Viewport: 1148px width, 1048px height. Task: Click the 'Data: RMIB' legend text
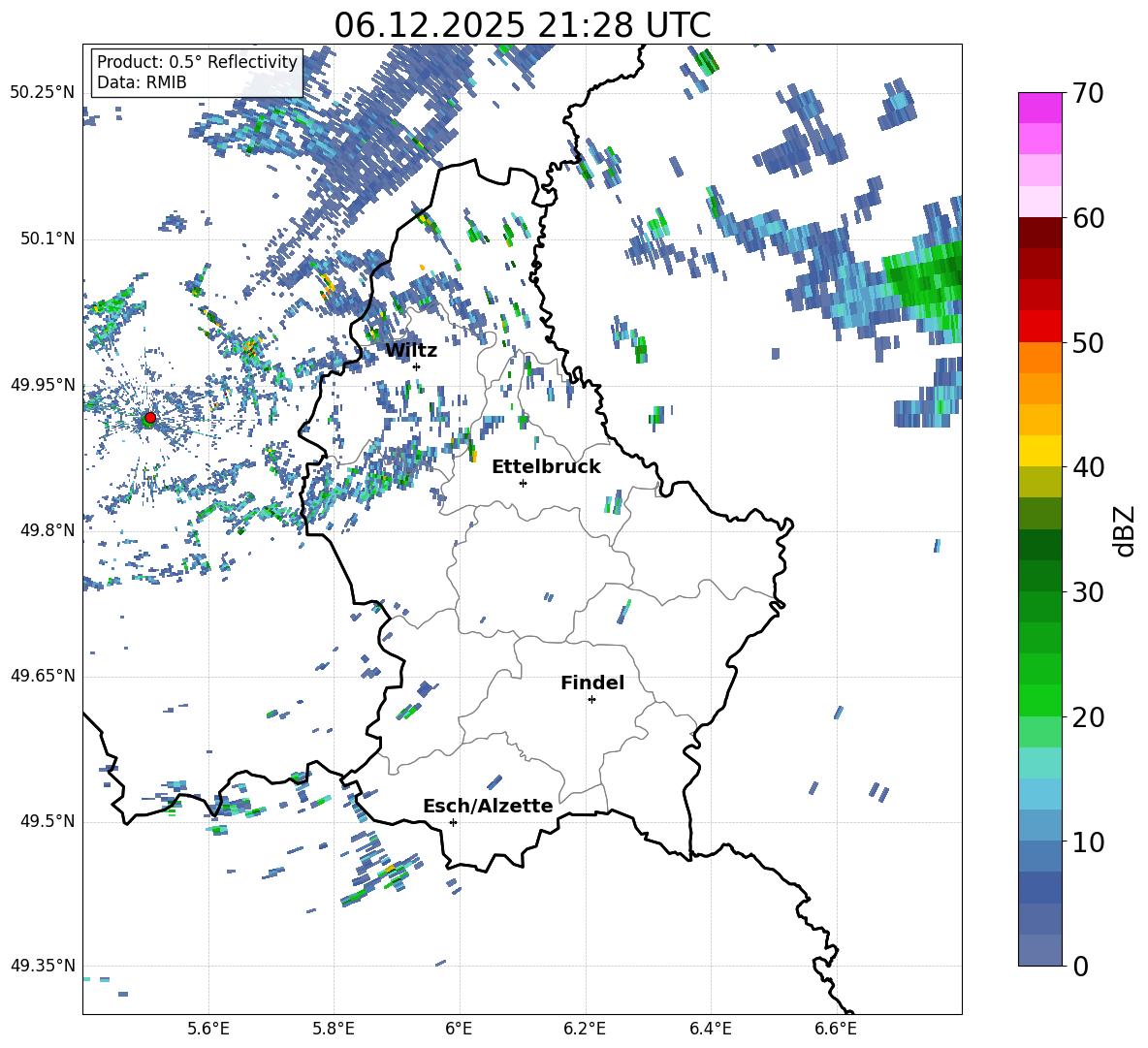[x=142, y=82]
